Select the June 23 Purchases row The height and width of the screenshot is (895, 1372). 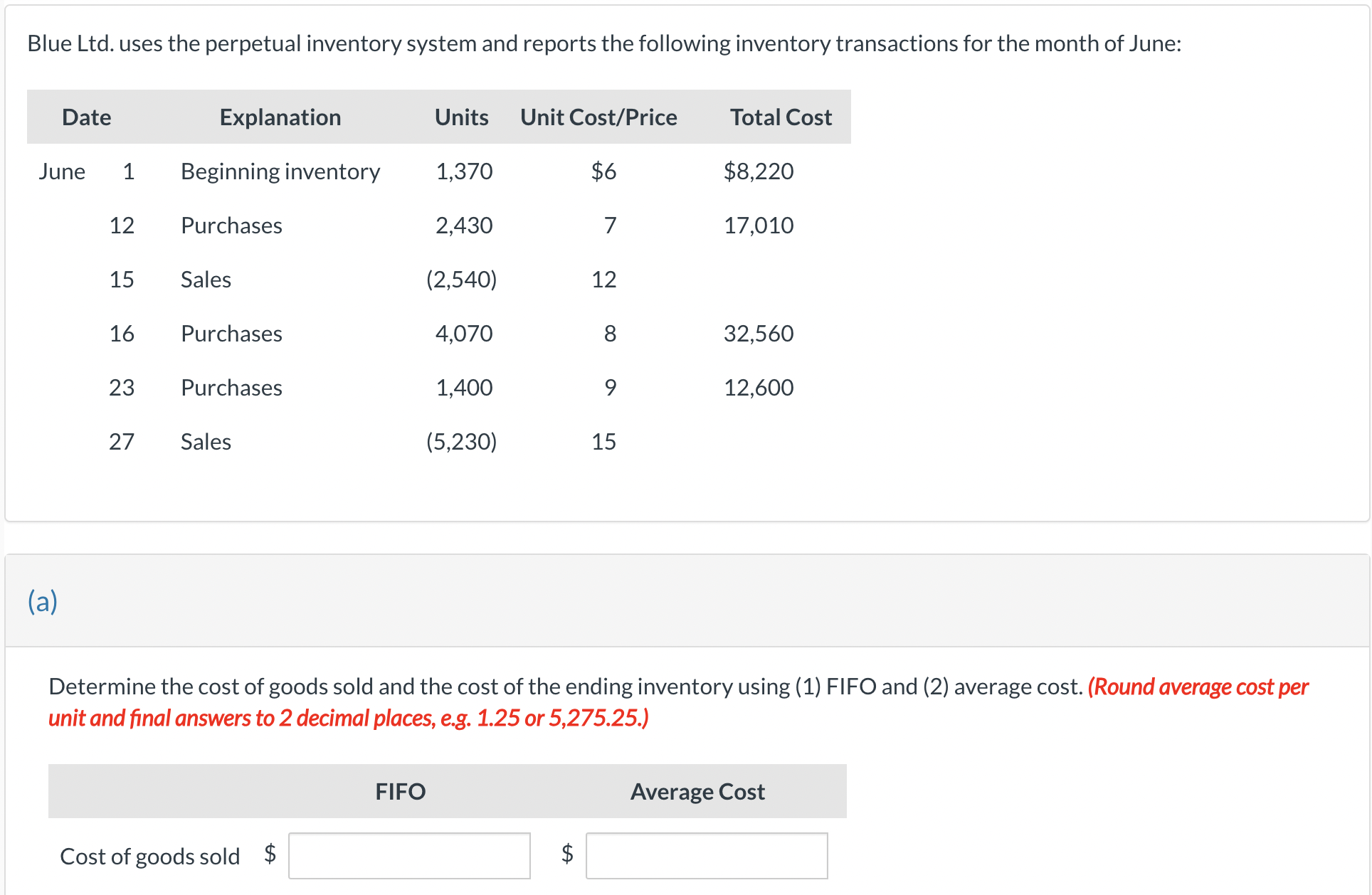pos(231,387)
